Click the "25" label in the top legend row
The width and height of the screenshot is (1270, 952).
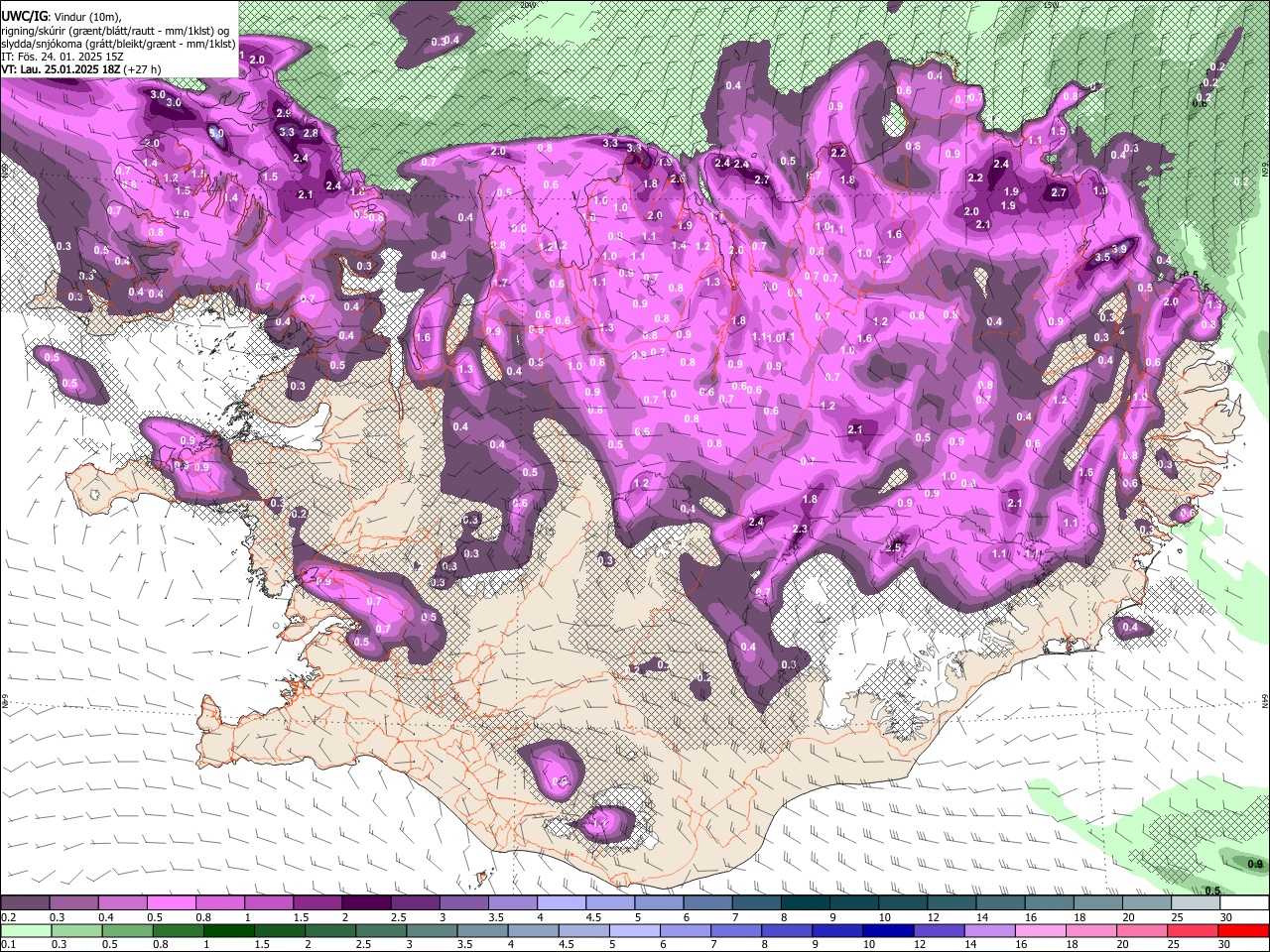pyautogui.click(x=1178, y=917)
